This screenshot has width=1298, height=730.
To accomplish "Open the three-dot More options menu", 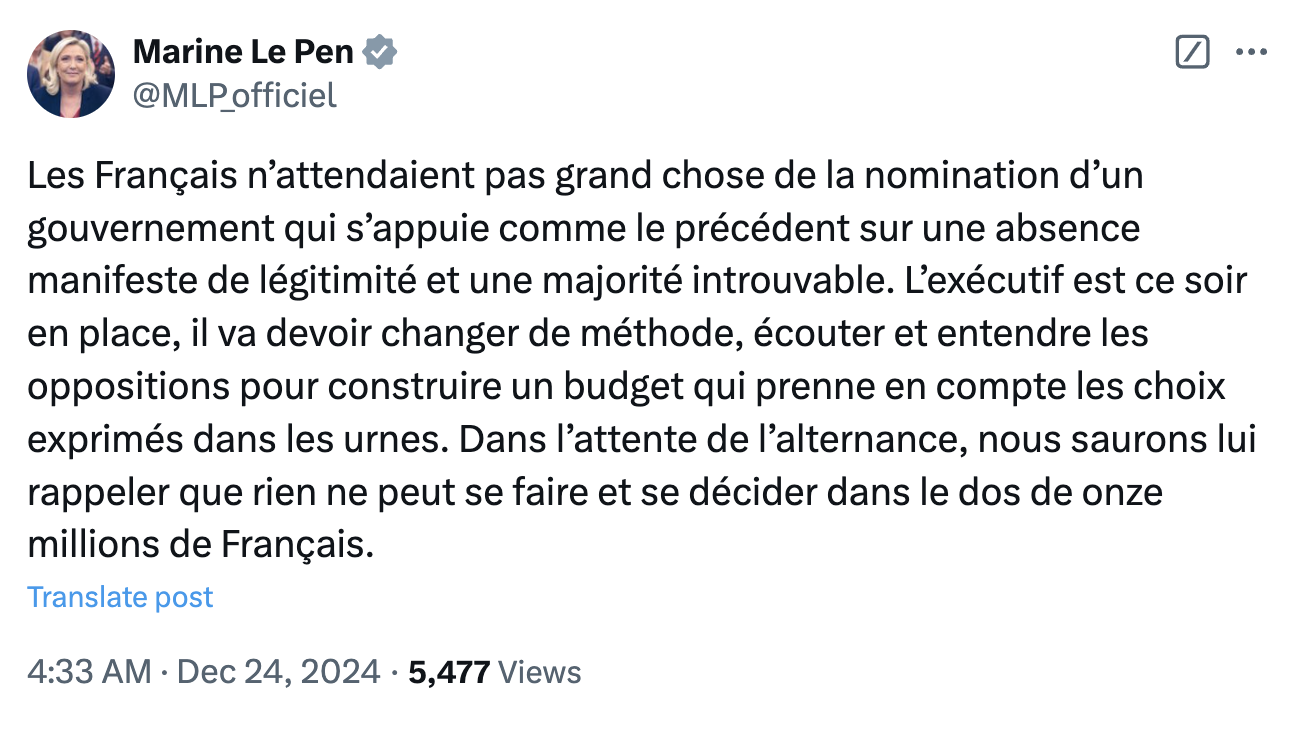I will (1252, 52).
